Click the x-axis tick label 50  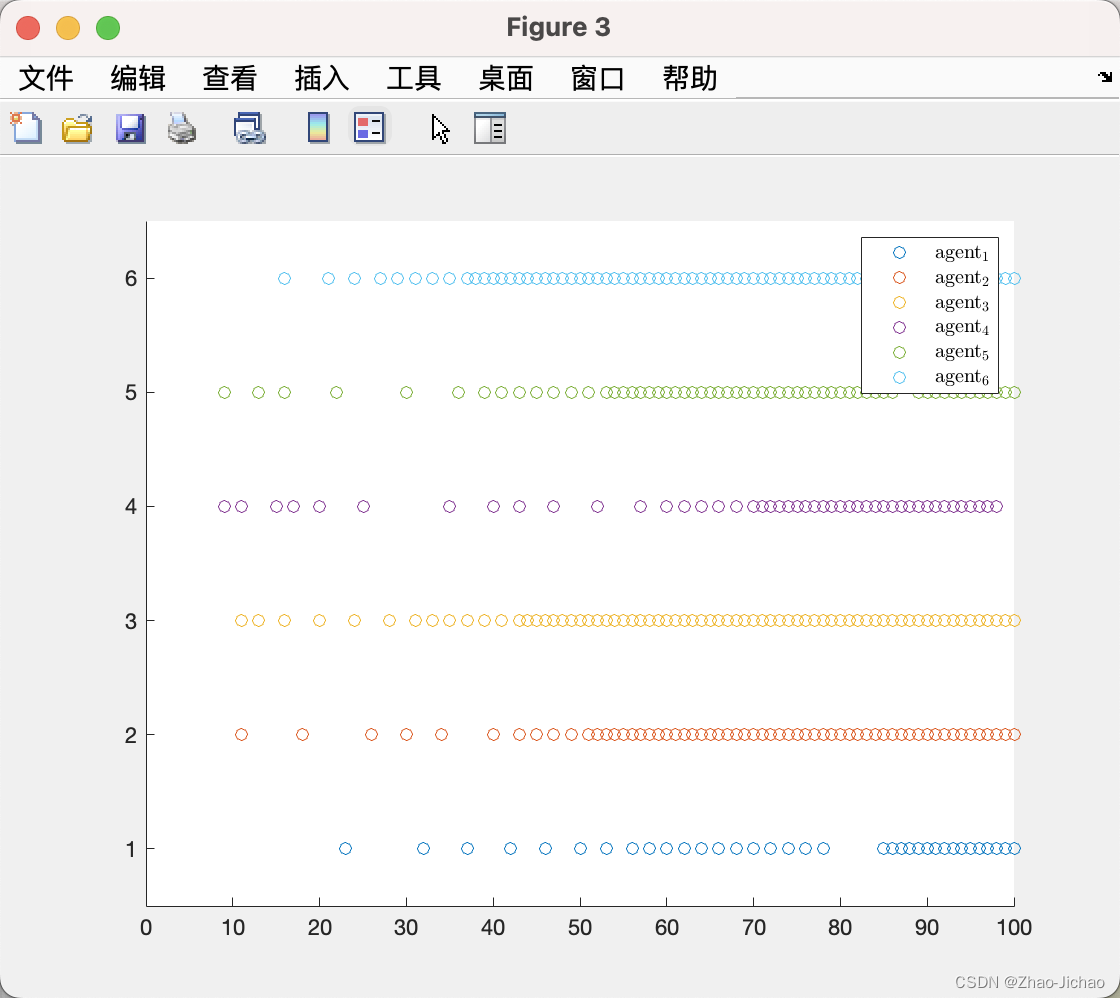(x=580, y=927)
